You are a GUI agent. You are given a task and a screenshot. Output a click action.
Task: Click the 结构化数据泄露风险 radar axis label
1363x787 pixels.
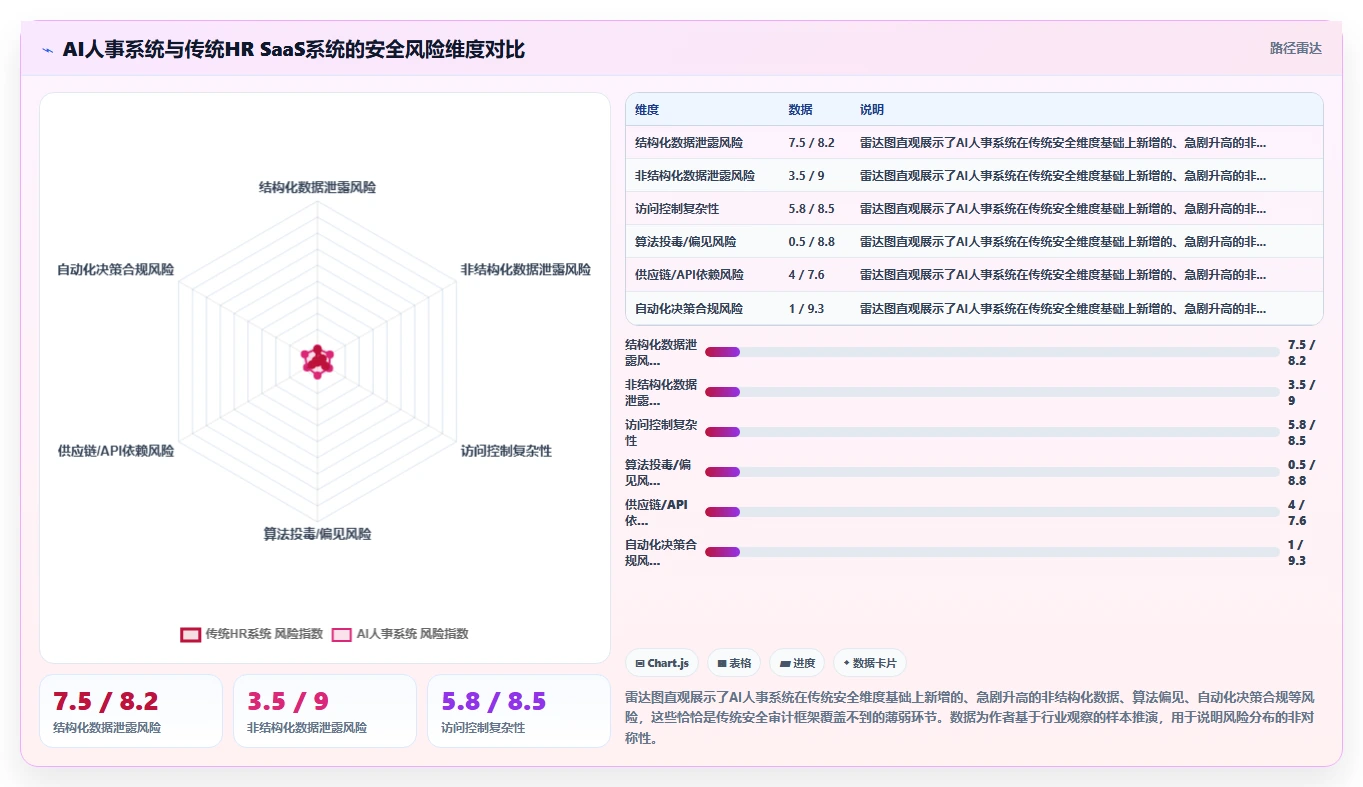(x=318, y=187)
